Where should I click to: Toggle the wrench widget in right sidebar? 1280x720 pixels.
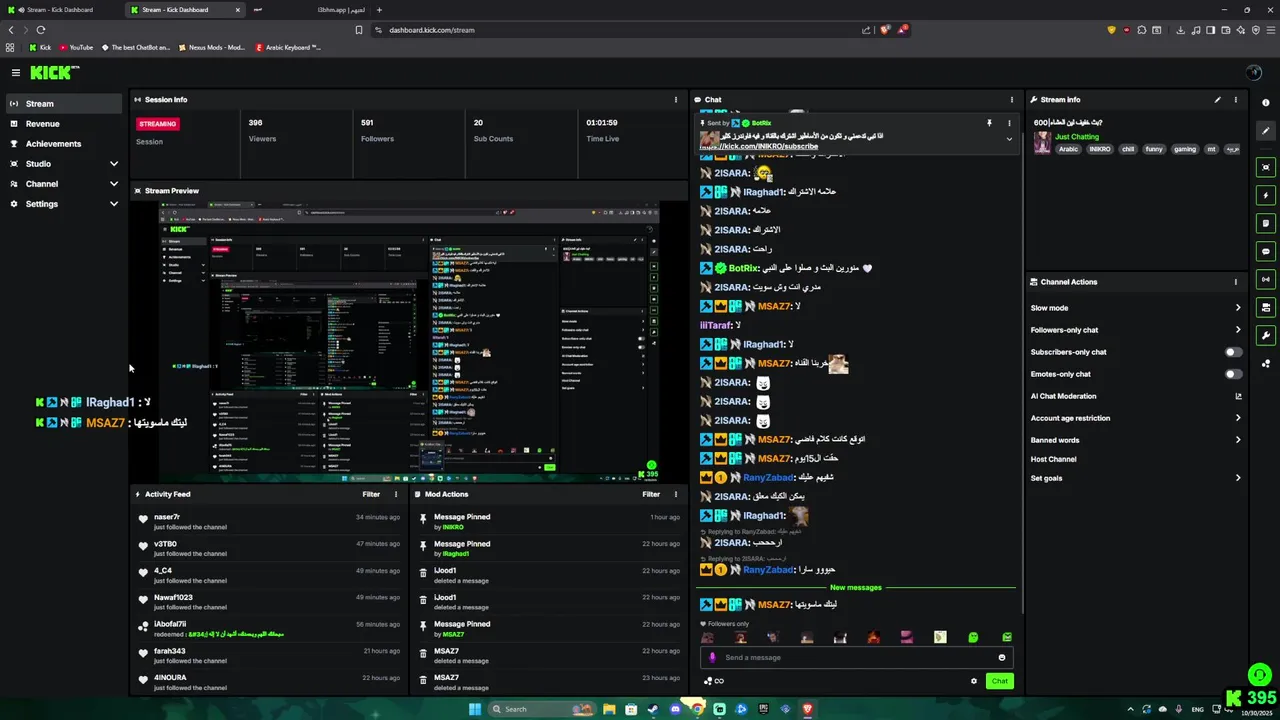coord(1266,335)
